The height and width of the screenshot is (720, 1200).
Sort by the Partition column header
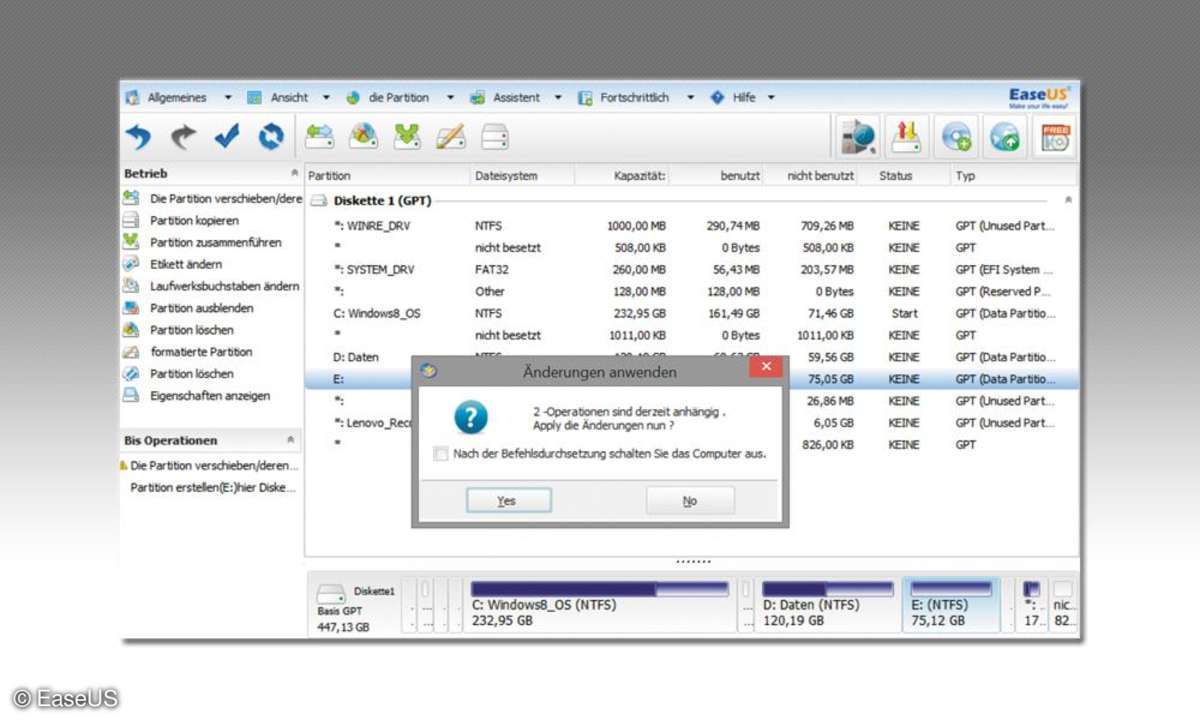tap(386, 176)
